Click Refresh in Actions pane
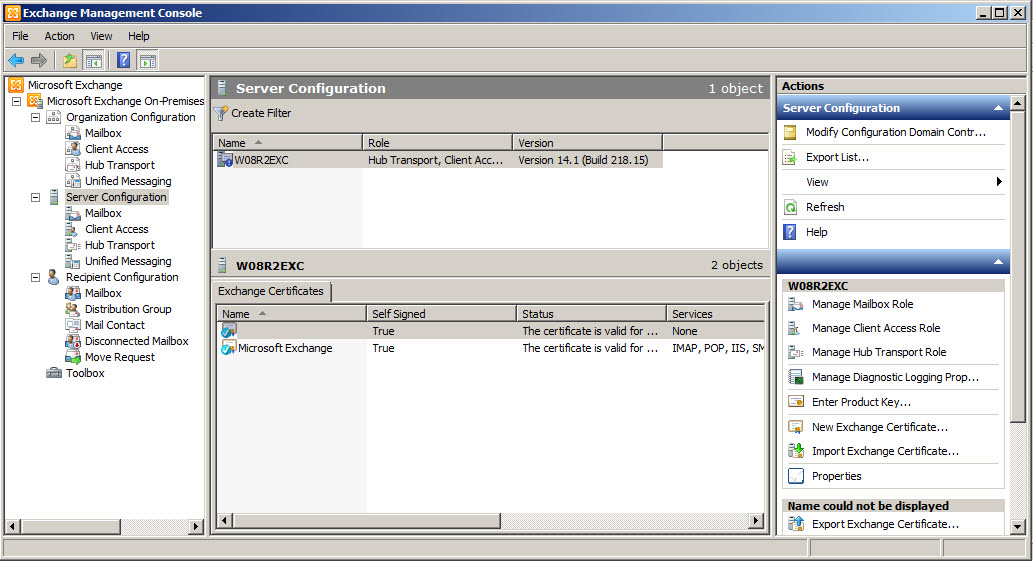This screenshot has height=561, width=1033. (x=825, y=207)
